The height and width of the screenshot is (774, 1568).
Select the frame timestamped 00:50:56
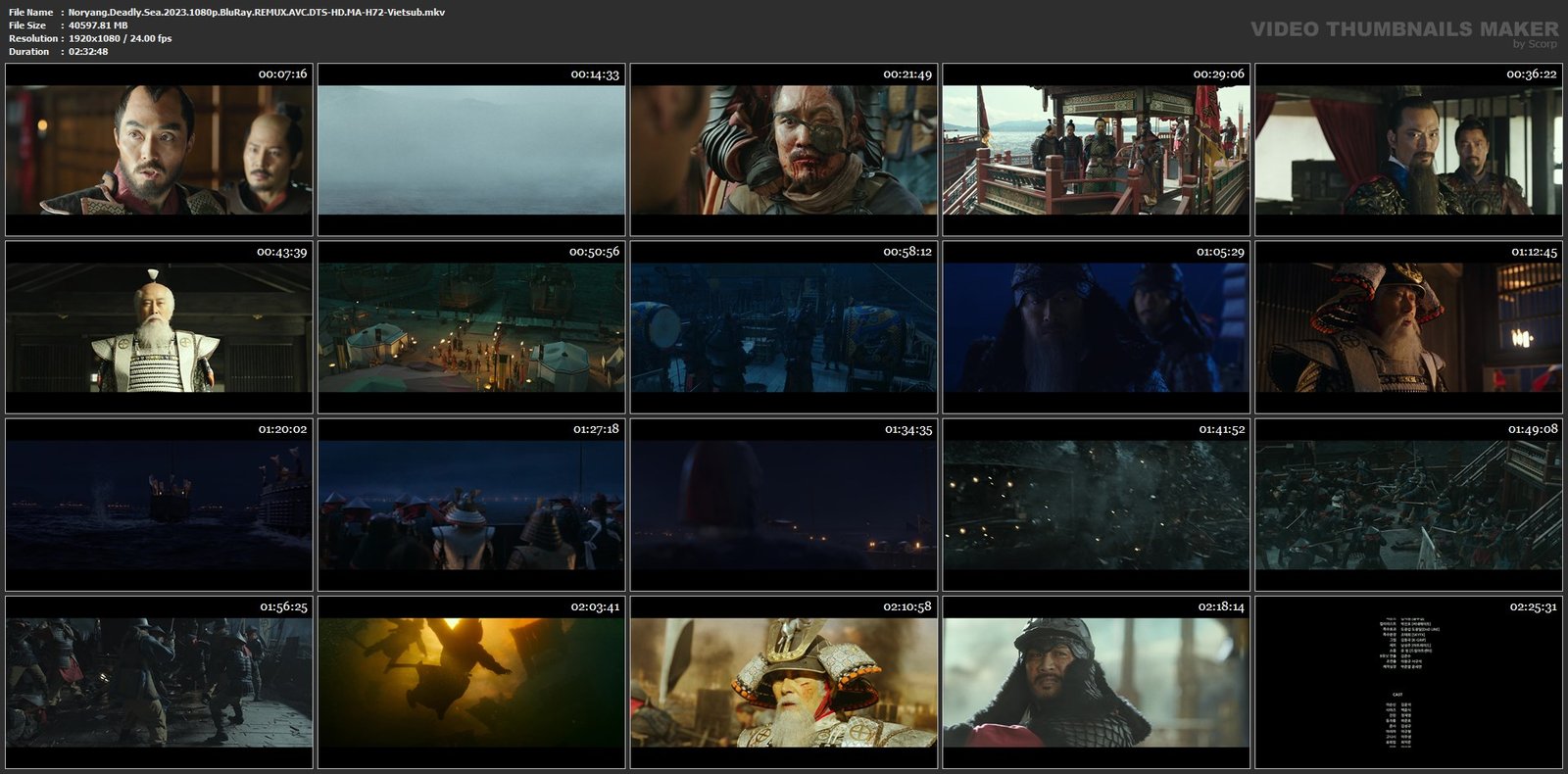coord(471,327)
